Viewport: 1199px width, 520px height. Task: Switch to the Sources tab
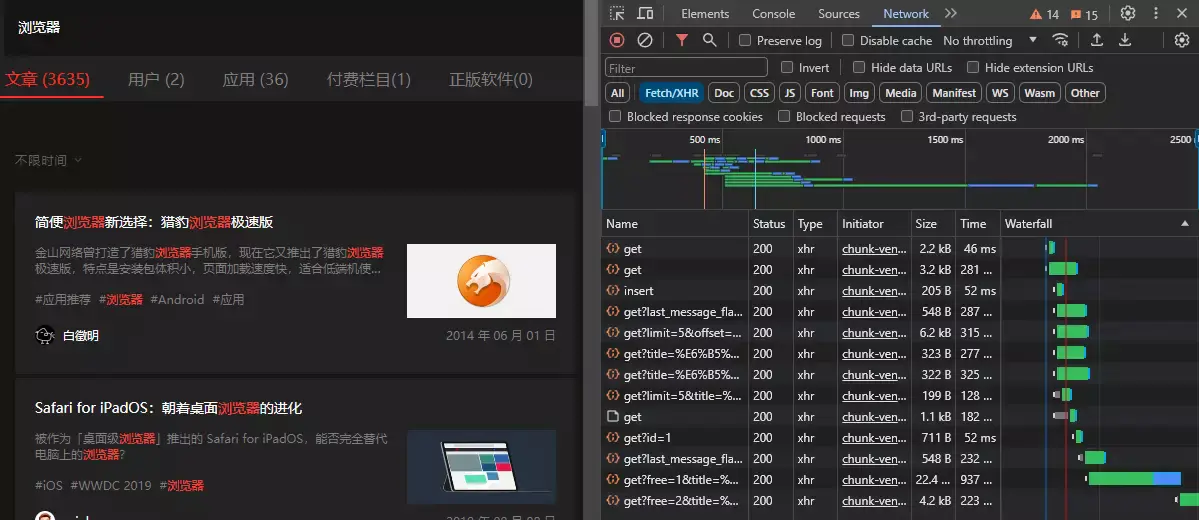(839, 14)
